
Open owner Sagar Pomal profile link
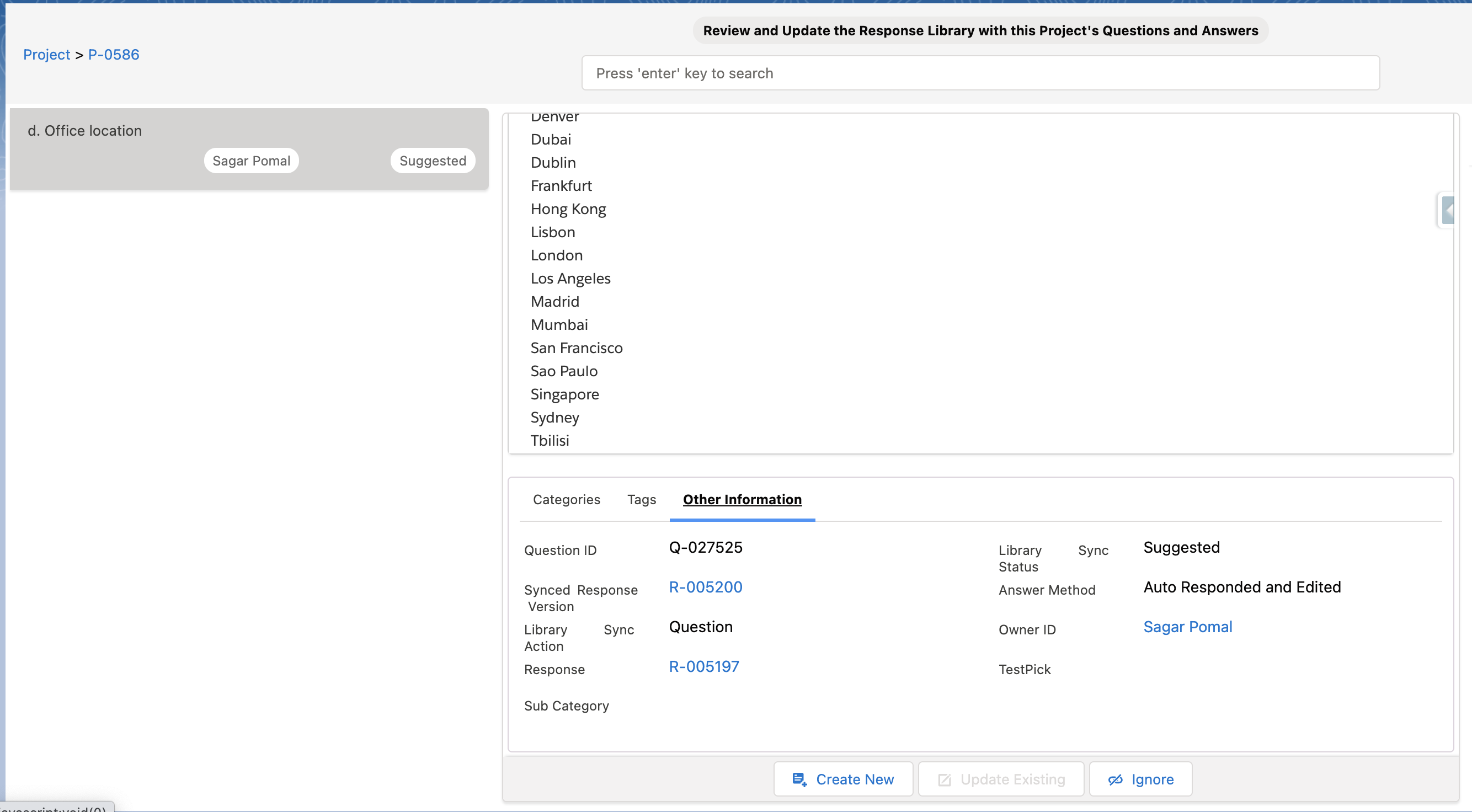[x=1187, y=627]
